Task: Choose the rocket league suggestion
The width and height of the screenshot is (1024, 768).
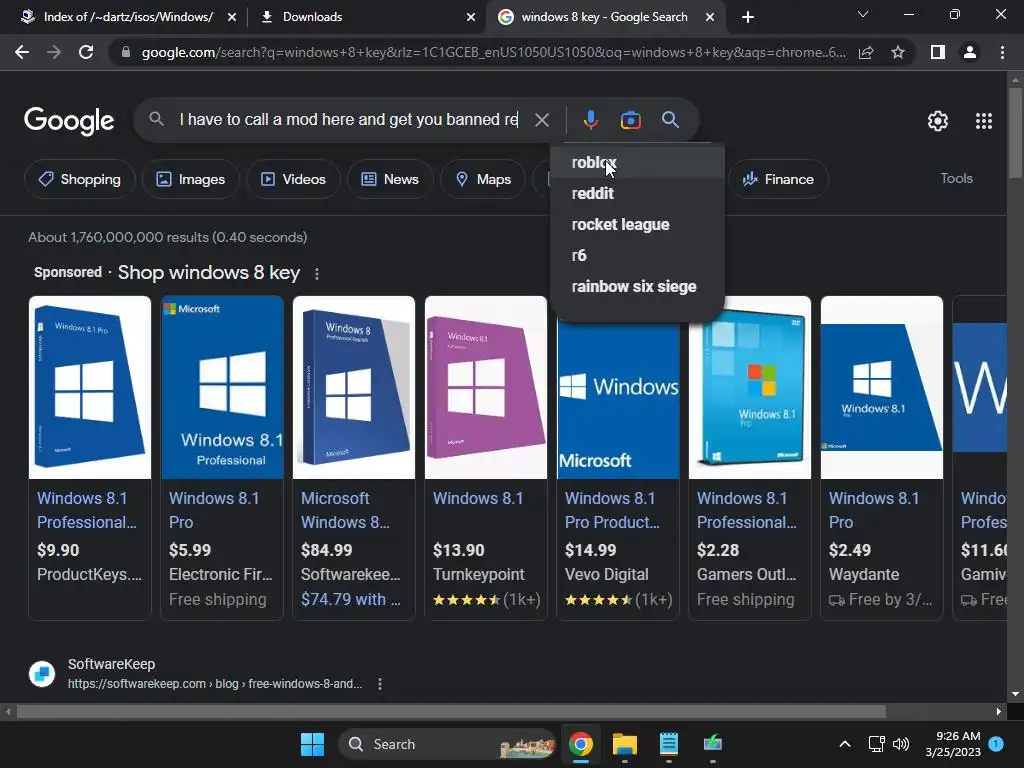Action: click(x=637, y=225)
